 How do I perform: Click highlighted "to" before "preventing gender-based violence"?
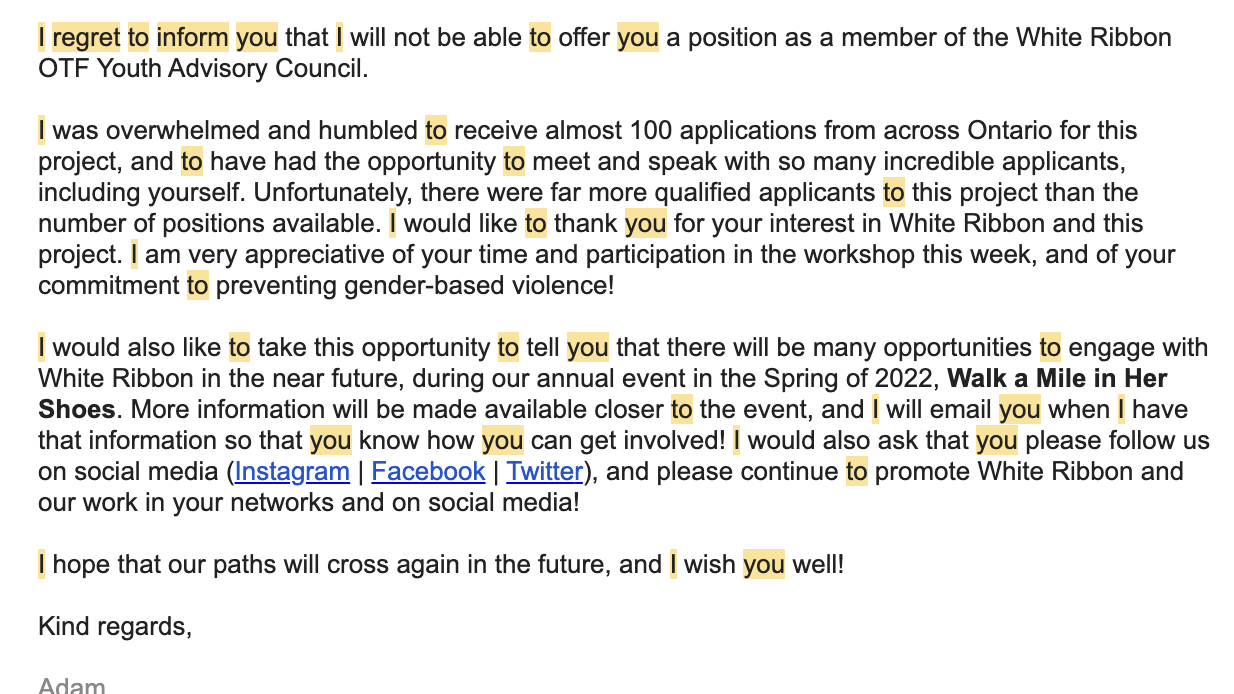[x=197, y=286]
